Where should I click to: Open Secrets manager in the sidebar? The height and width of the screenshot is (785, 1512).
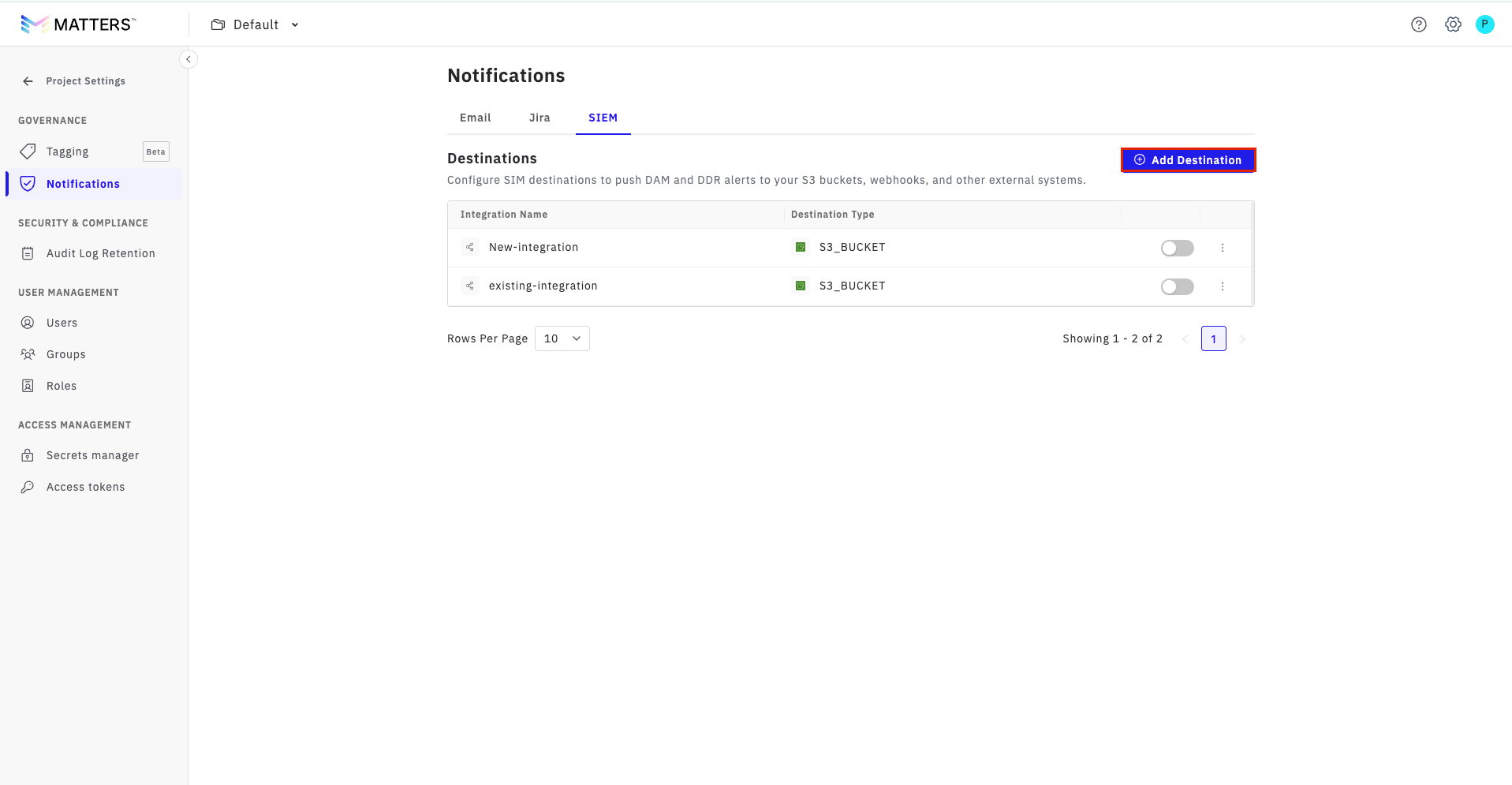92,455
